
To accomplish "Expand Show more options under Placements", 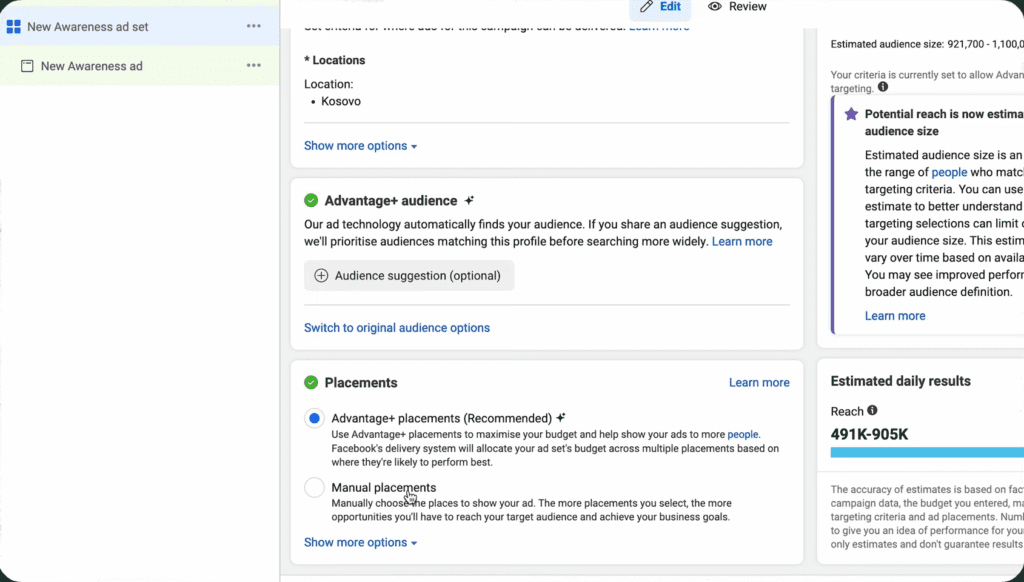I will click(x=360, y=543).
